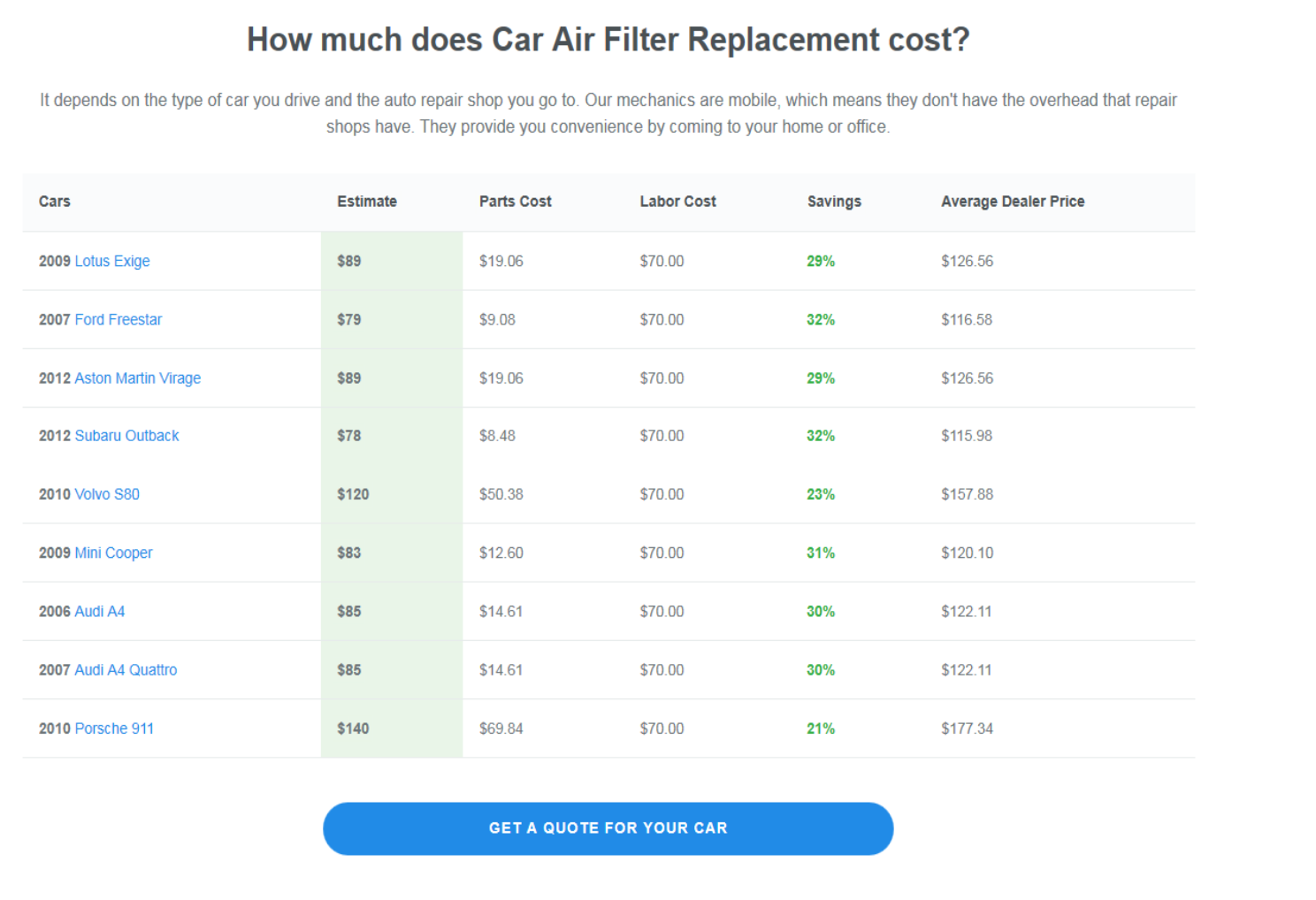Viewport: 1316px width, 900px height.
Task: Open the 2009 Lotus Exige link
Action: pos(112,261)
